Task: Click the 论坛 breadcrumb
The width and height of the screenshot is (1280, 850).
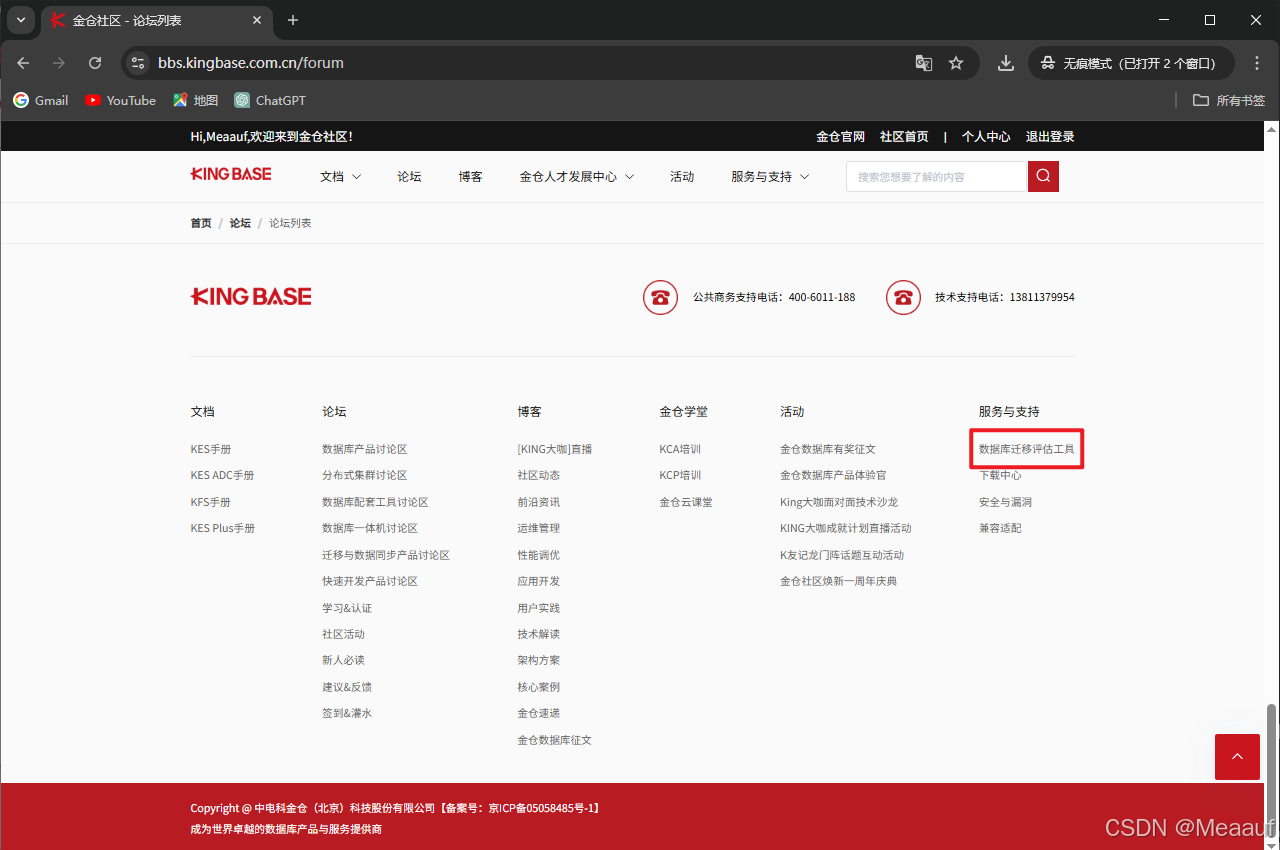Action: [240, 223]
